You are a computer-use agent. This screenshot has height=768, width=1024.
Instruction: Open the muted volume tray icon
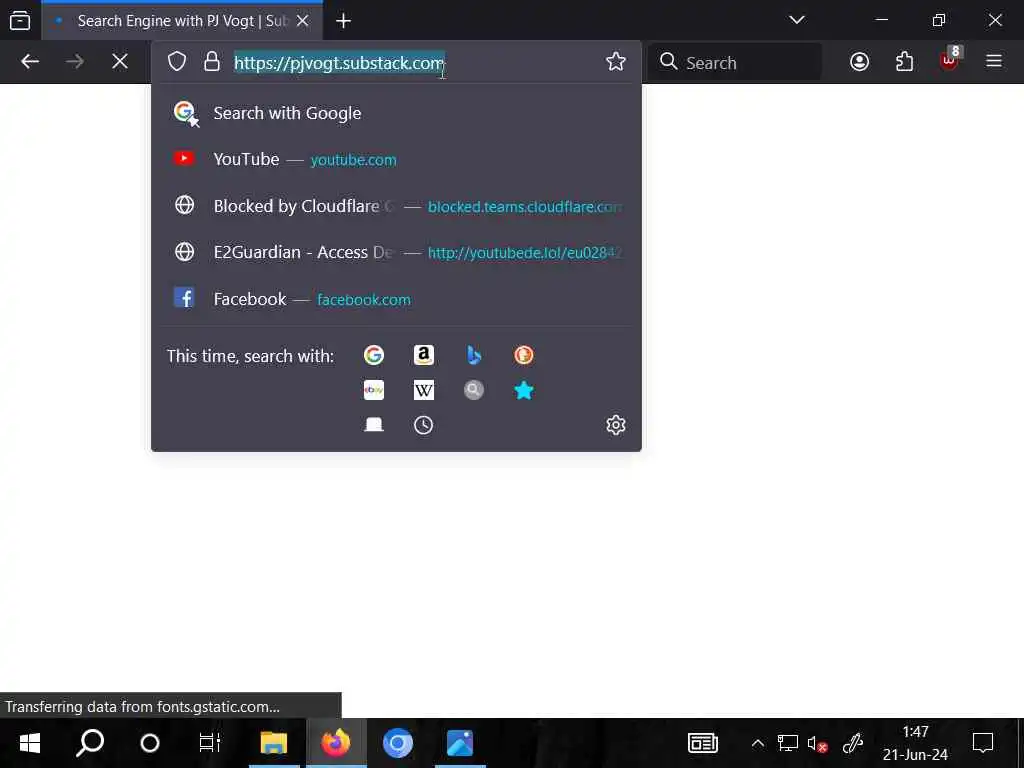(818, 743)
